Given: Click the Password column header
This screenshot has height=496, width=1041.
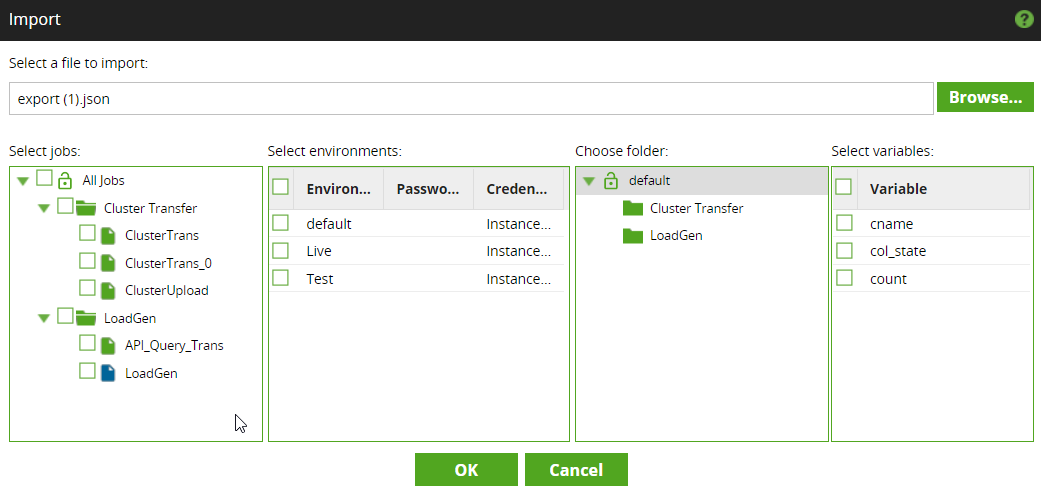Looking at the screenshot, I should pyautogui.click(x=428, y=189).
